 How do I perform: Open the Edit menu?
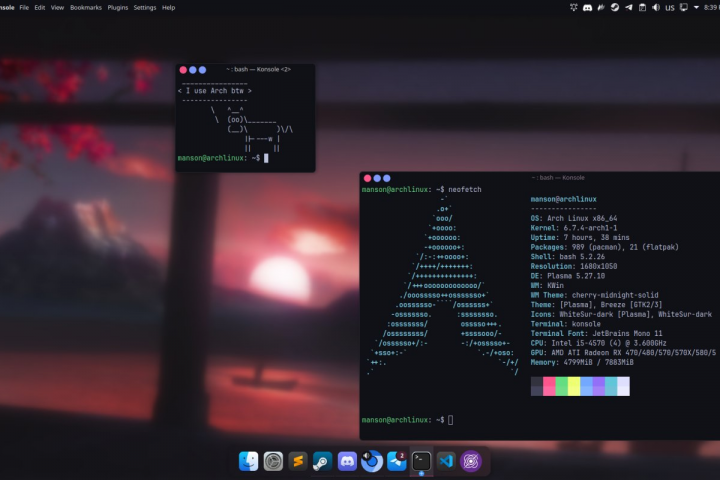tap(40, 7)
